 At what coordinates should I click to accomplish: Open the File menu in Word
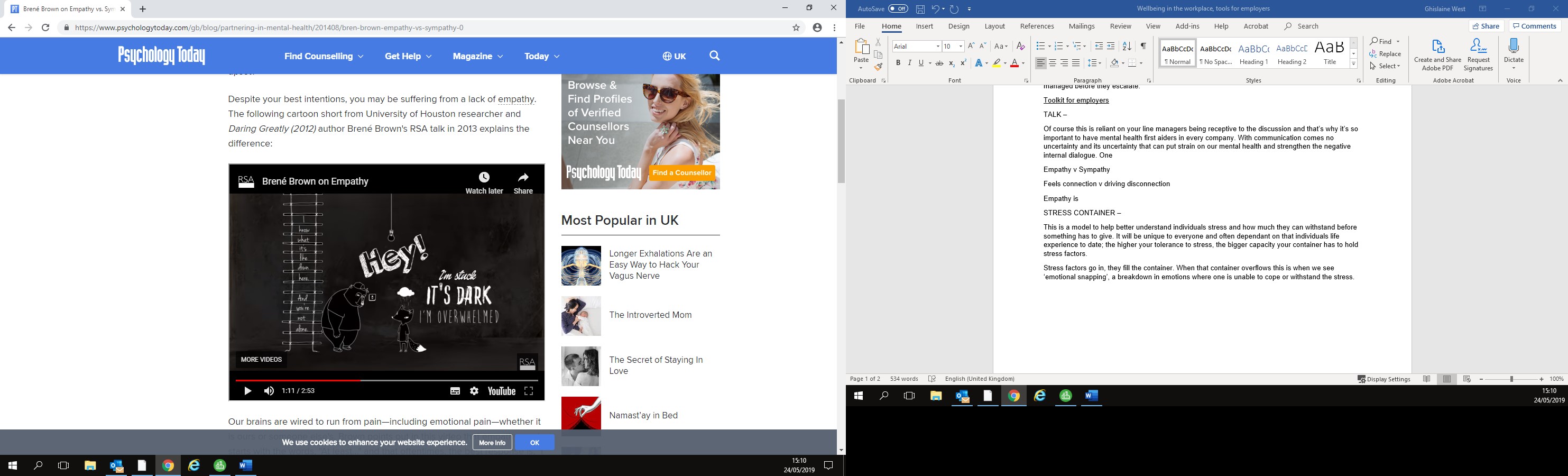coord(860,26)
